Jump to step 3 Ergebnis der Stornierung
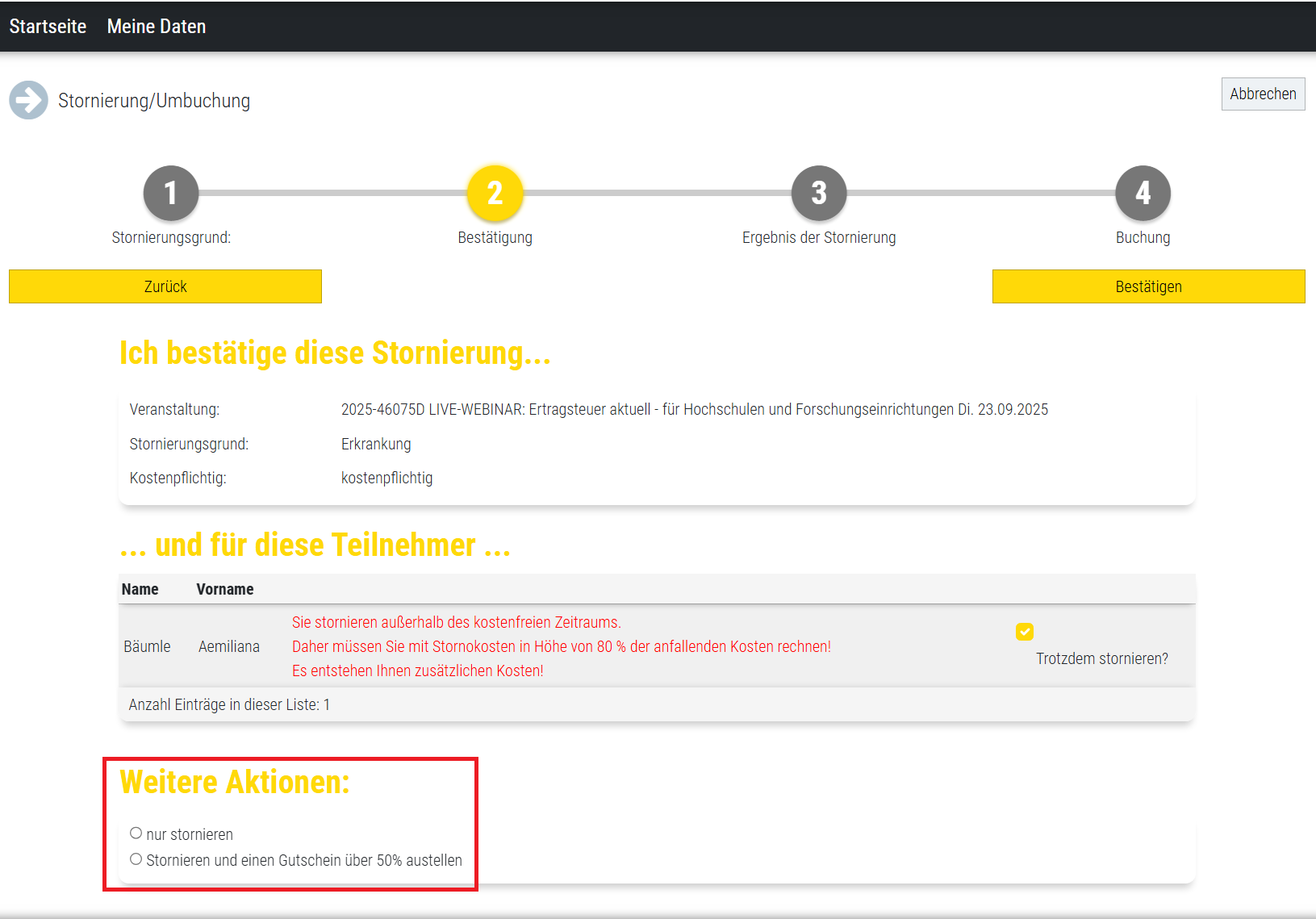This screenshot has height=919, width=1316. (x=818, y=193)
